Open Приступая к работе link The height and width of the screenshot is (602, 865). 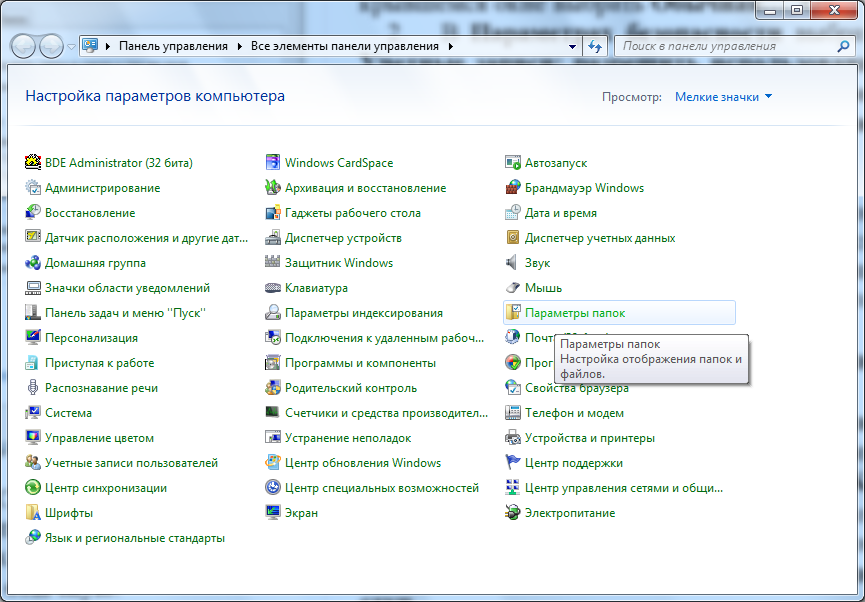coord(99,363)
